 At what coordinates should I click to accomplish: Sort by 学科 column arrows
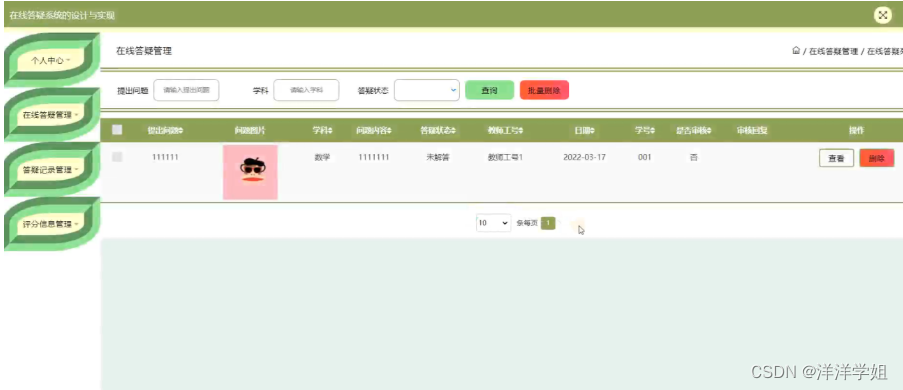tap(331, 131)
